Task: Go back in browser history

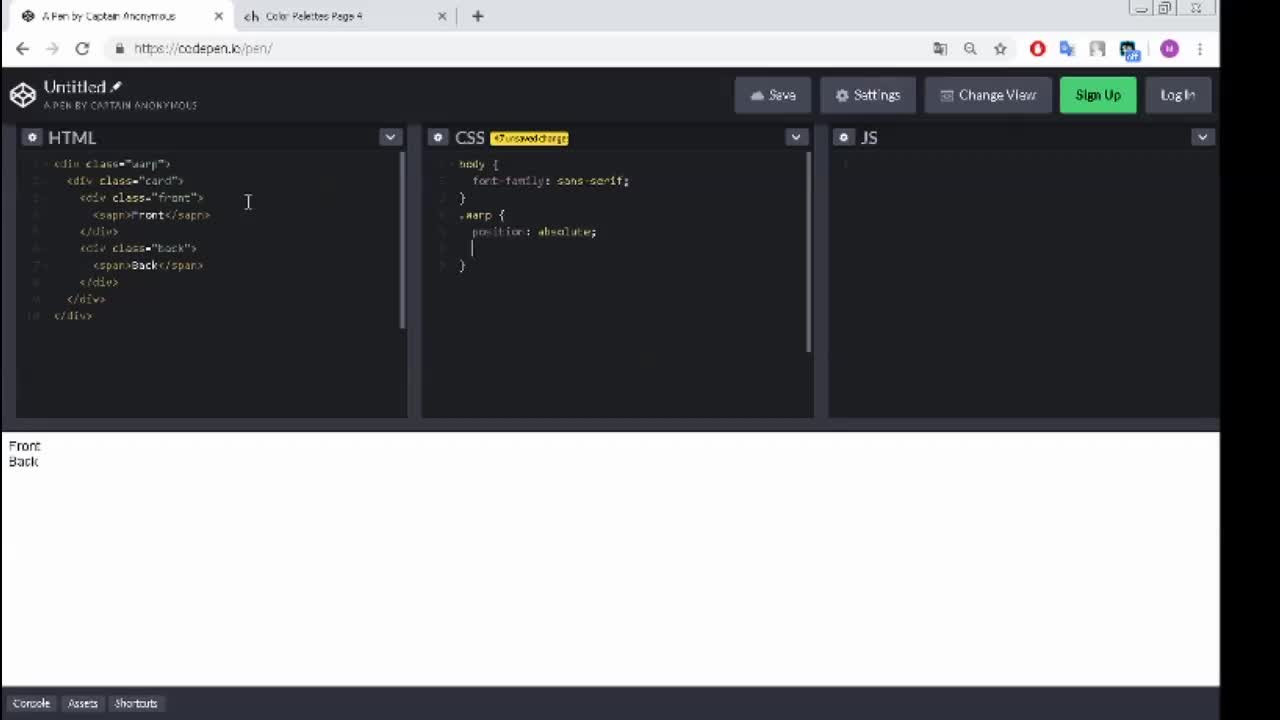Action: click(23, 48)
